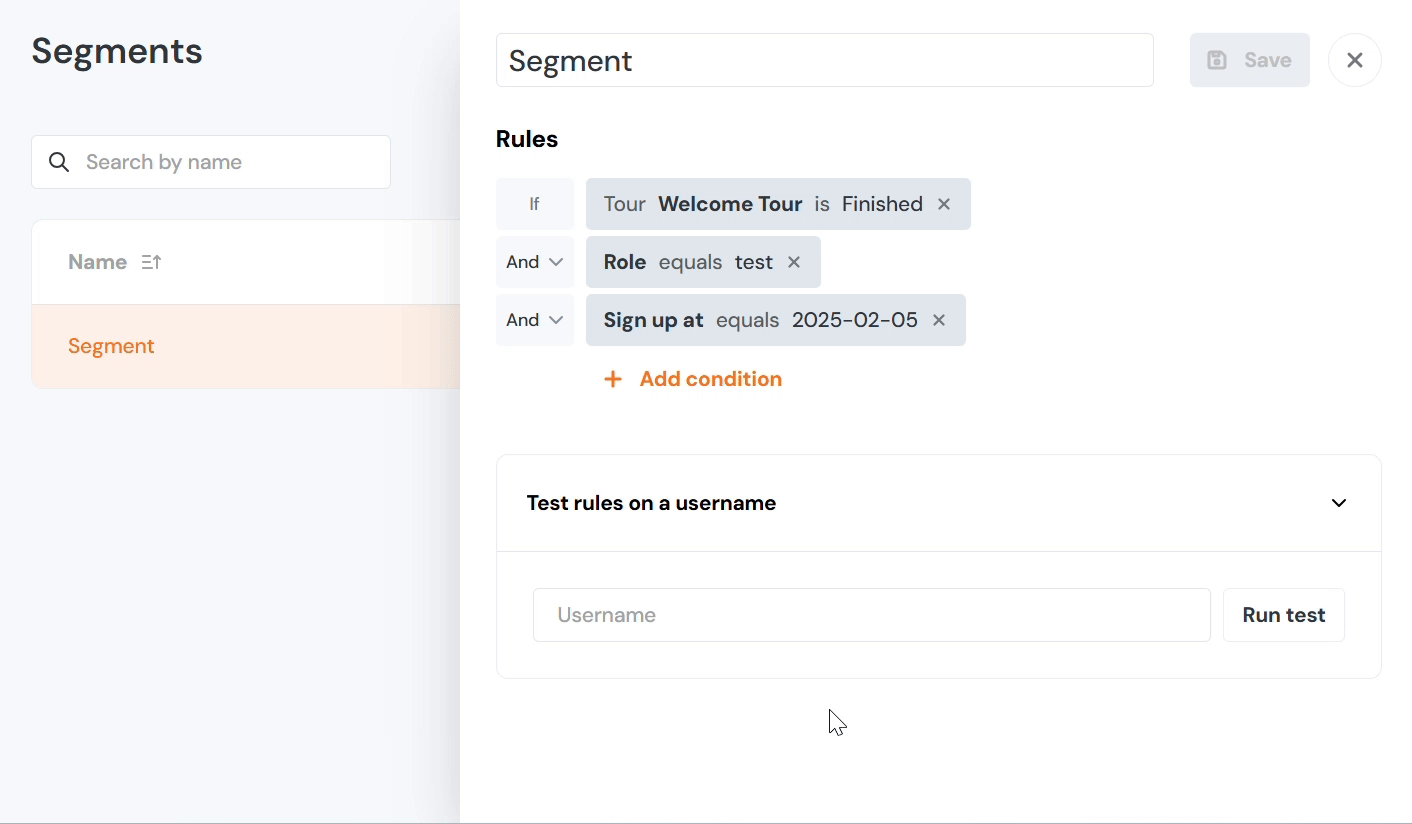Screen dimensions: 1412x824
Task: Focus the Username input field
Action: point(871,615)
